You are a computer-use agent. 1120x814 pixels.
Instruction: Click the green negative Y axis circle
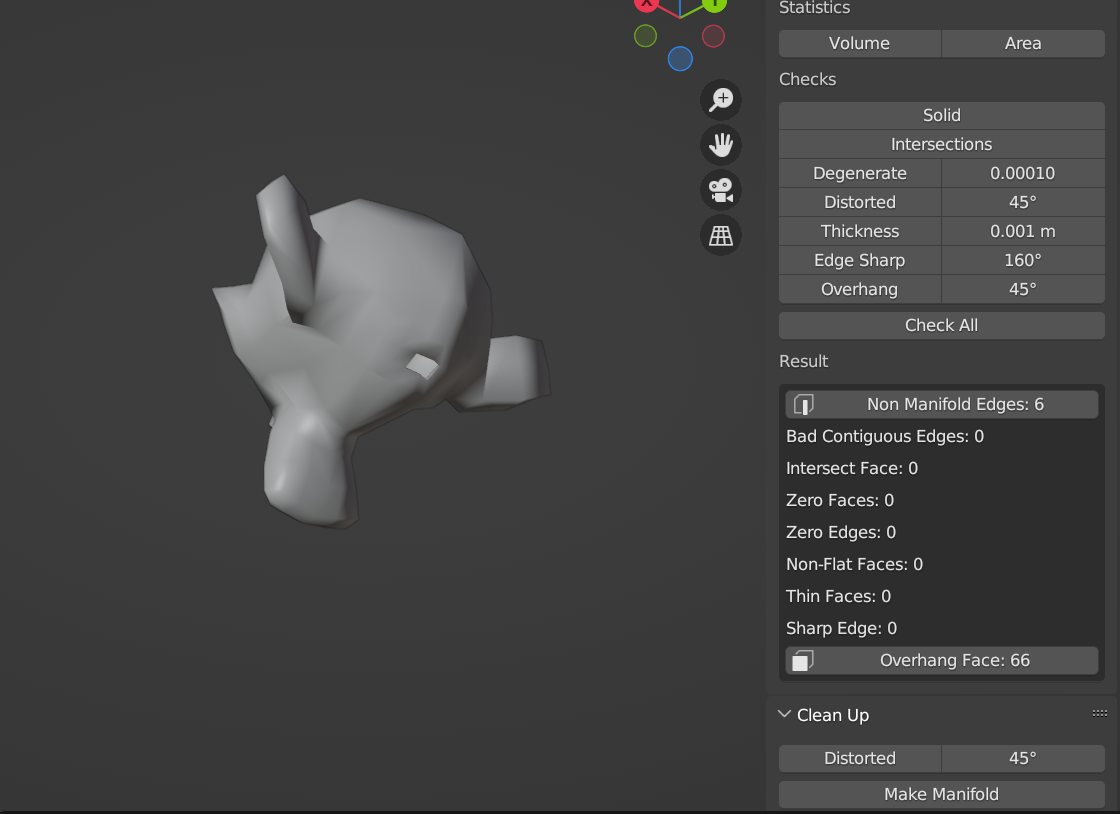click(x=645, y=36)
